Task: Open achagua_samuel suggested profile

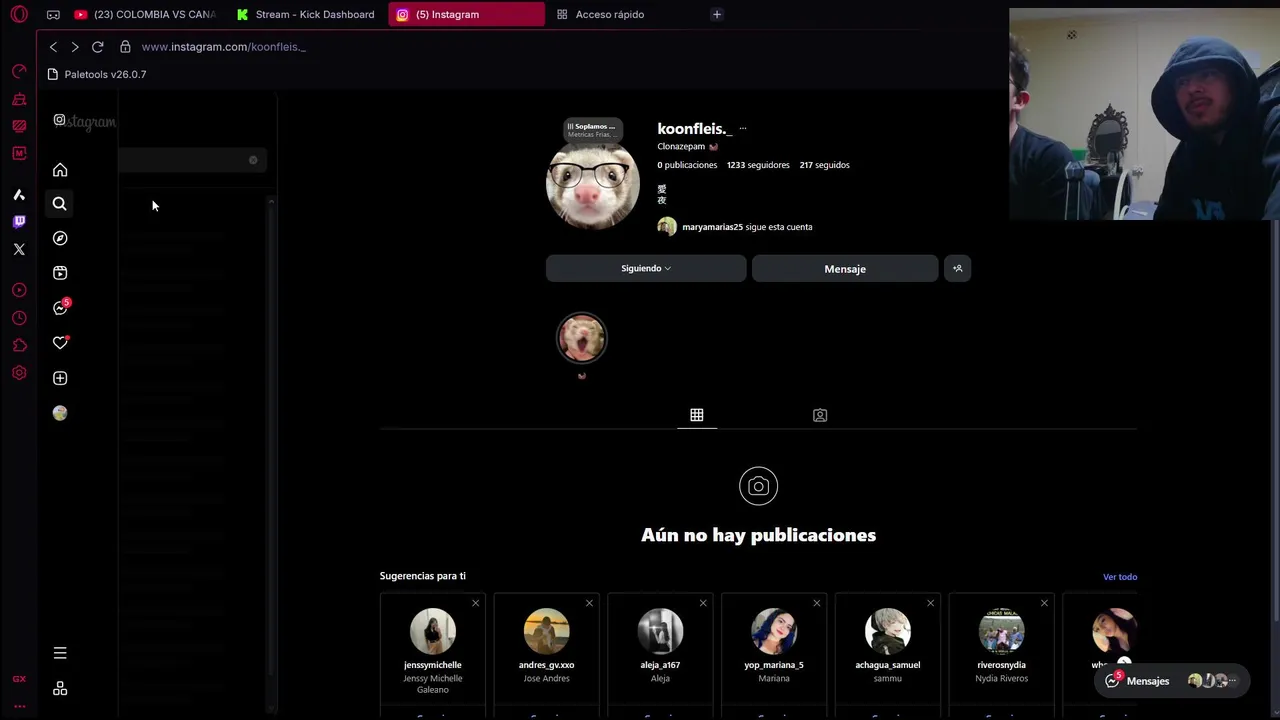Action: [x=888, y=665]
